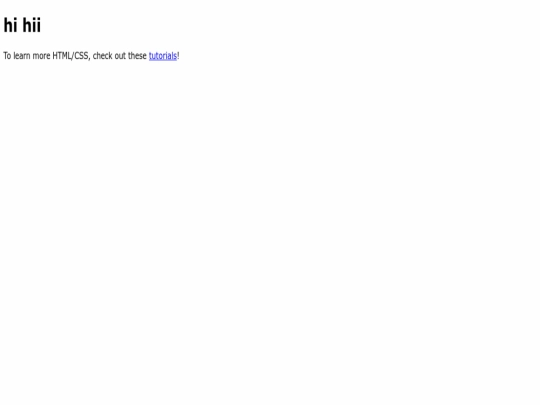Click the final "s" of the tutorials link
Image resolution: width=540 pixels, height=405 pixels.
tap(175, 56)
